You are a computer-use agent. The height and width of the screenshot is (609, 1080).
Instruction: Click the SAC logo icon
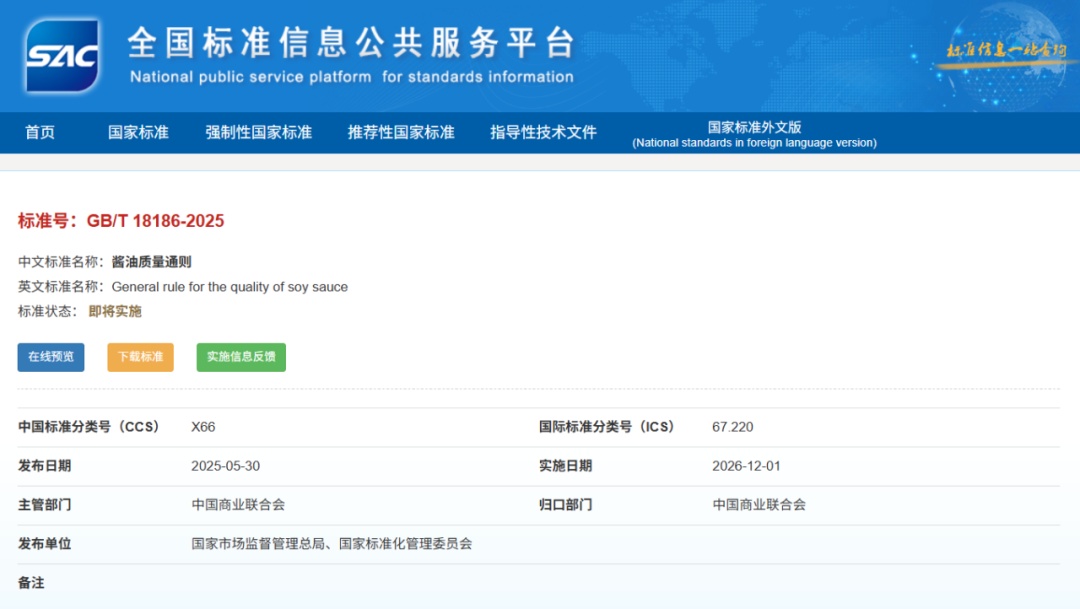pos(62,56)
